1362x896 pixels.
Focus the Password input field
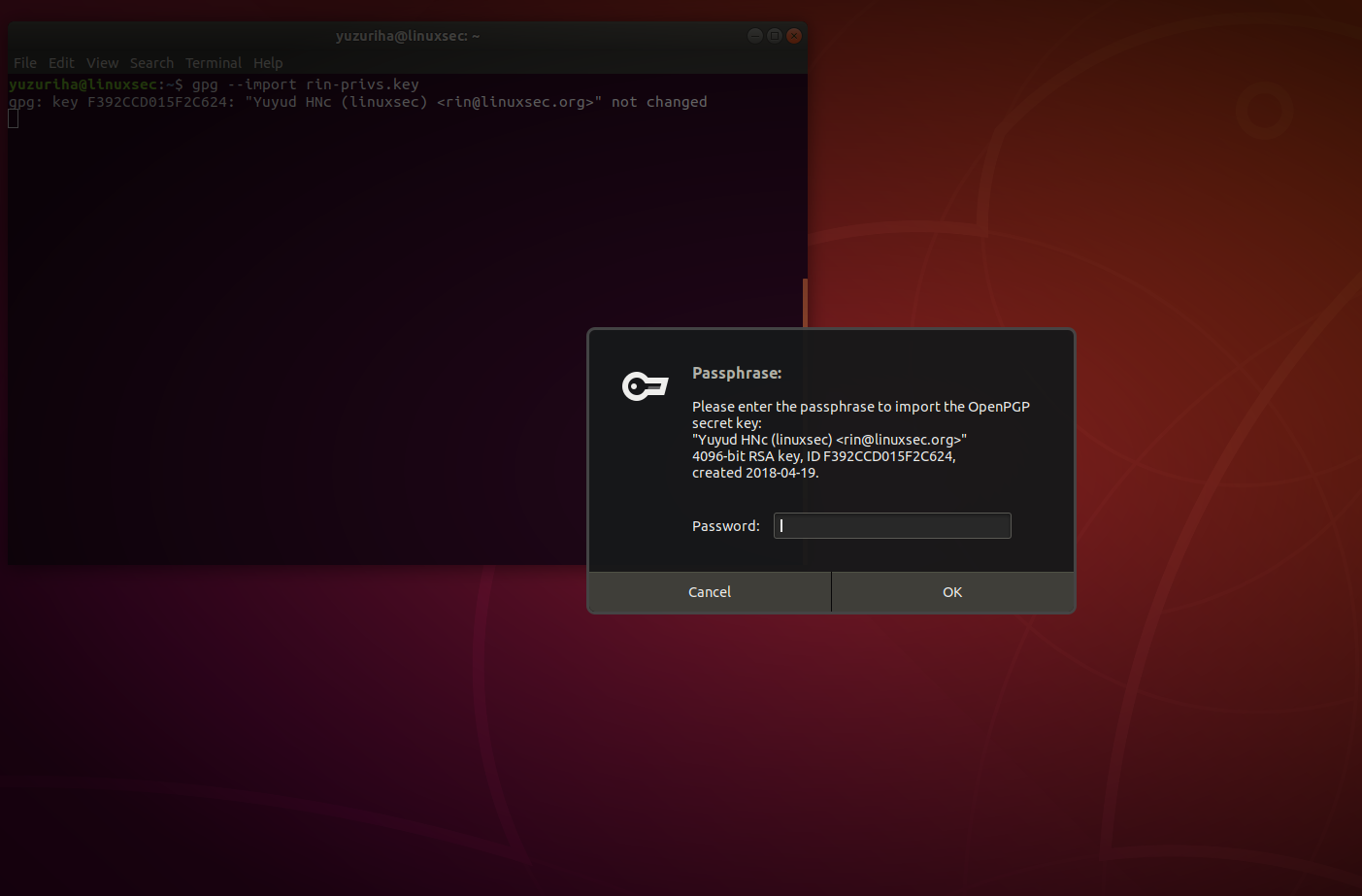pos(892,526)
